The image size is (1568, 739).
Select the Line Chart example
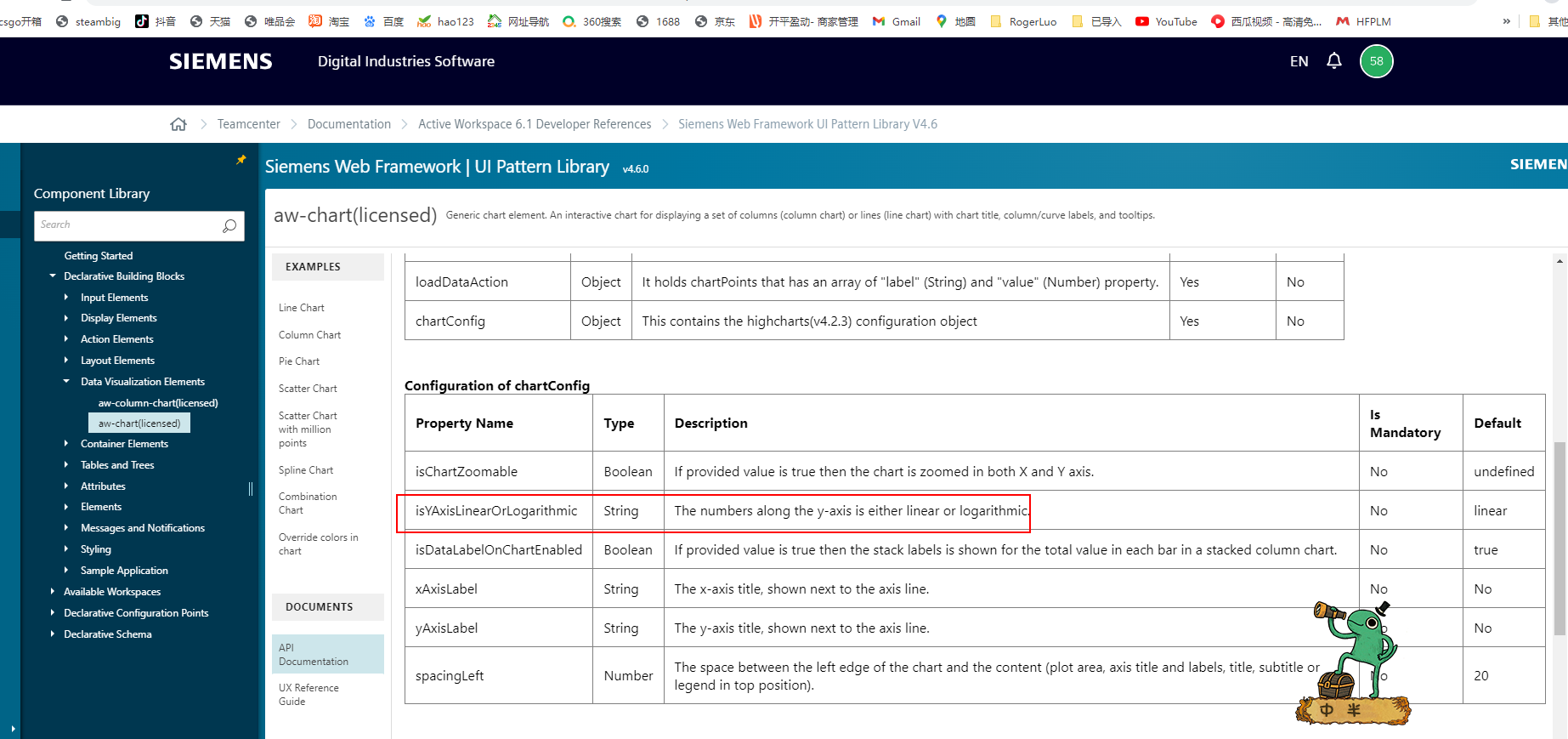(x=302, y=308)
